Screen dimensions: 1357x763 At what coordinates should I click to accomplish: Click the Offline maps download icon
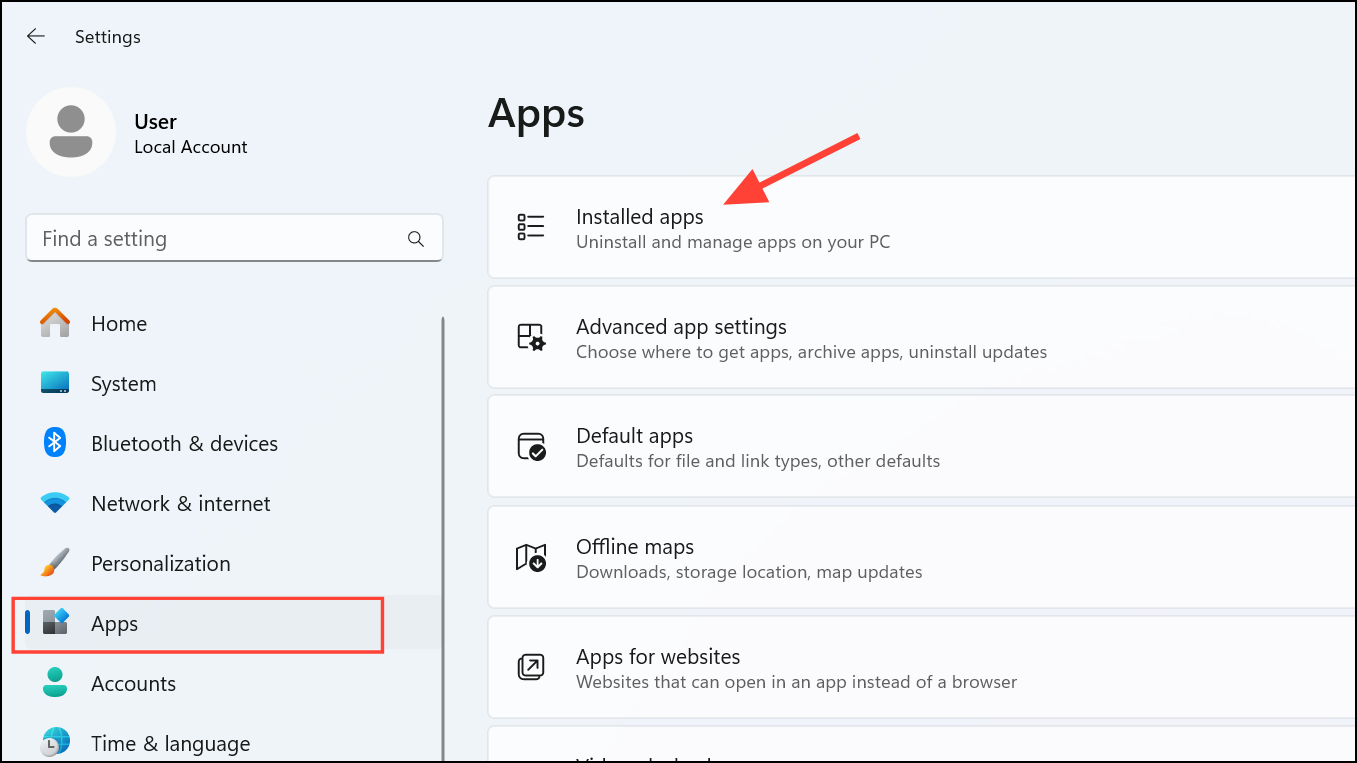point(531,557)
